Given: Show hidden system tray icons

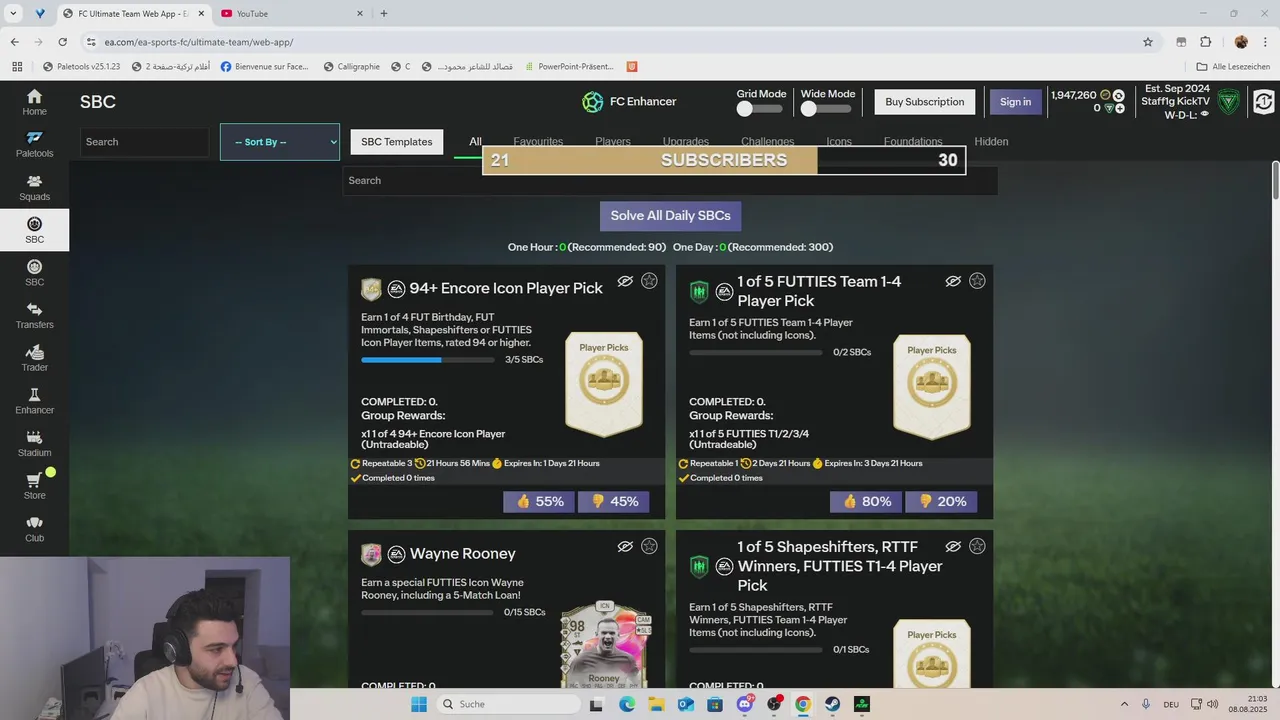Looking at the screenshot, I should [x=1124, y=704].
